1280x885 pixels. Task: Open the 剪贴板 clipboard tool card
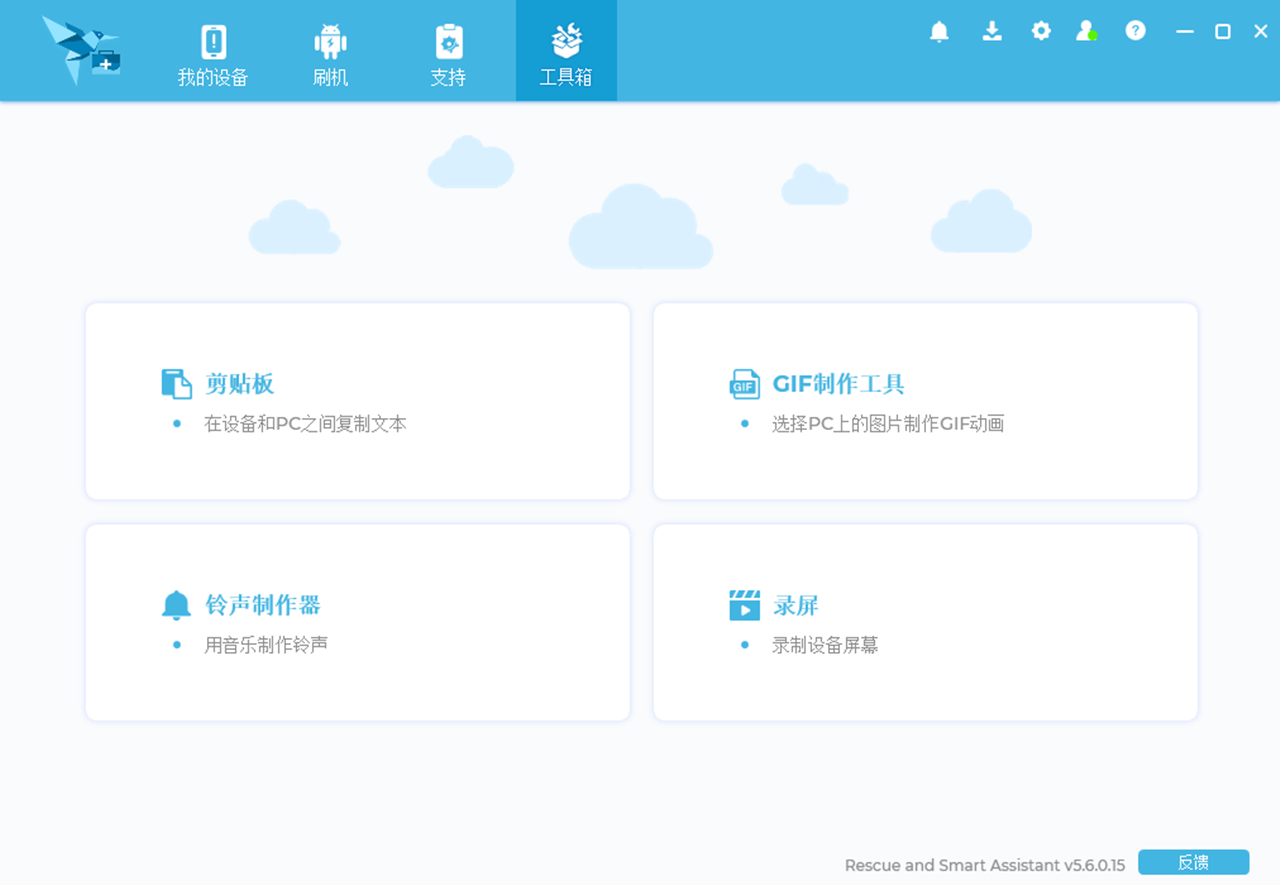click(357, 400)
